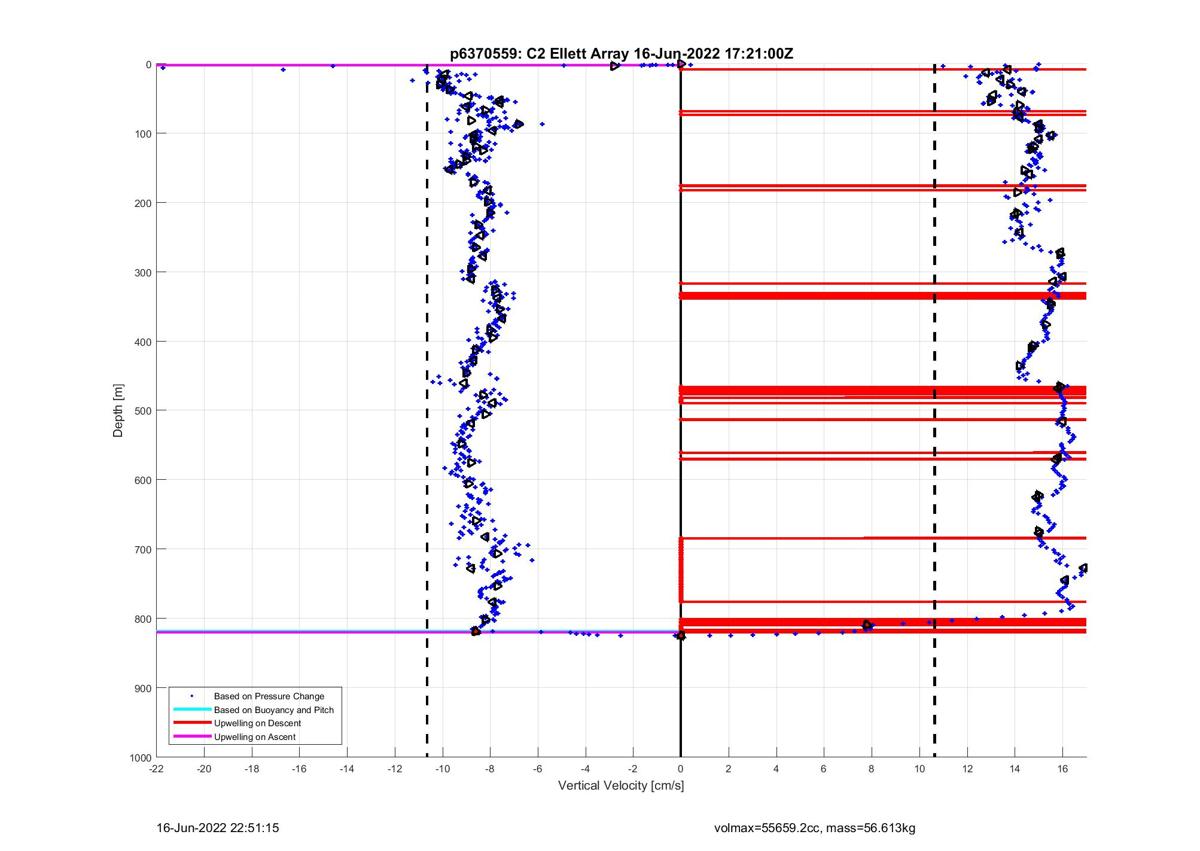Click the '800' depth tick label
Viewport: 1200px width, 851px height.
(142, 619)
